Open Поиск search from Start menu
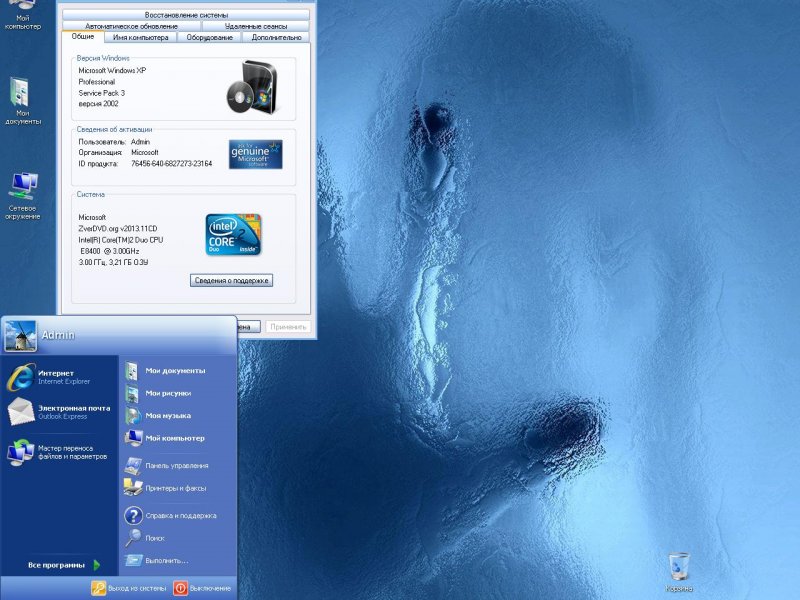This screenshot has height=600, width=800. click(145, 538)
